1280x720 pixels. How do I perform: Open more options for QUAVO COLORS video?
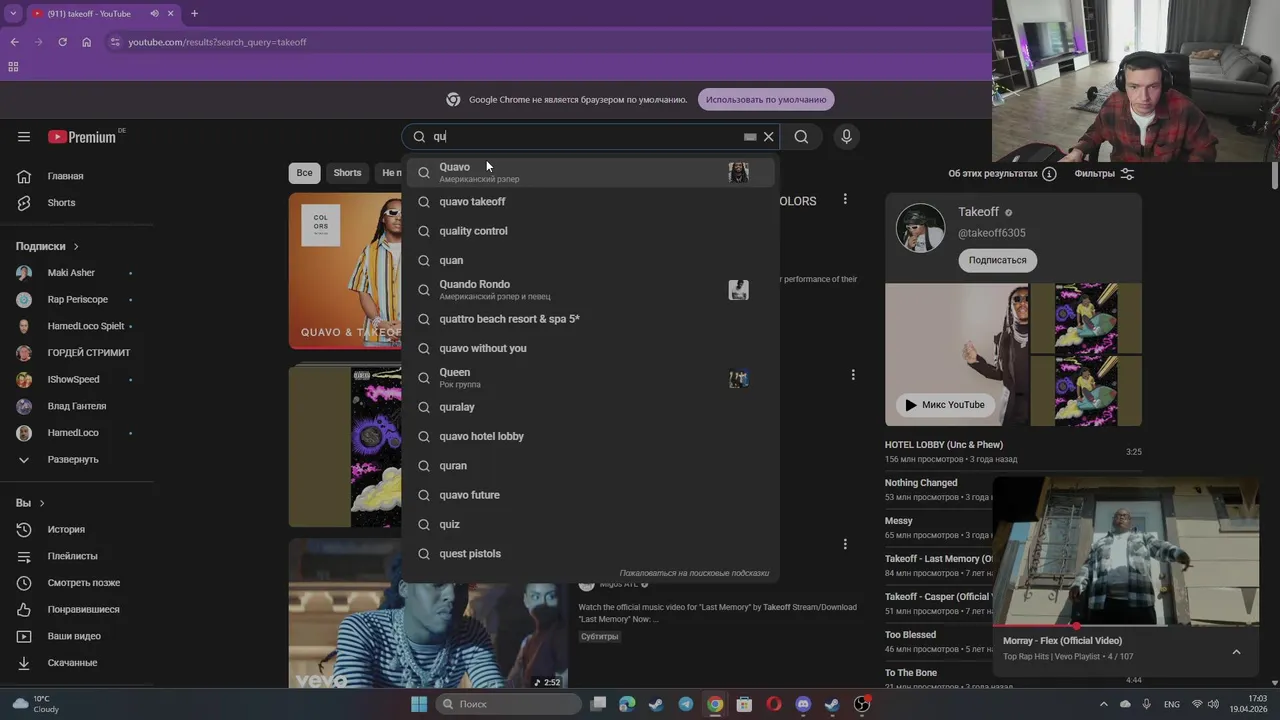[x=845, y=200]
